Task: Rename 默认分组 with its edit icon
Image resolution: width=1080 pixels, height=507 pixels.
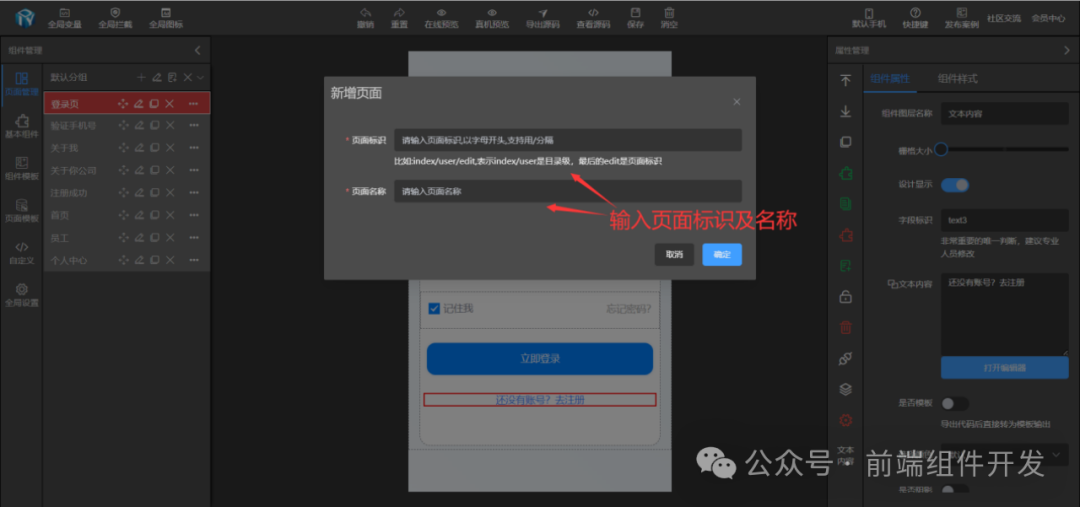Action: tap(157, 77)
